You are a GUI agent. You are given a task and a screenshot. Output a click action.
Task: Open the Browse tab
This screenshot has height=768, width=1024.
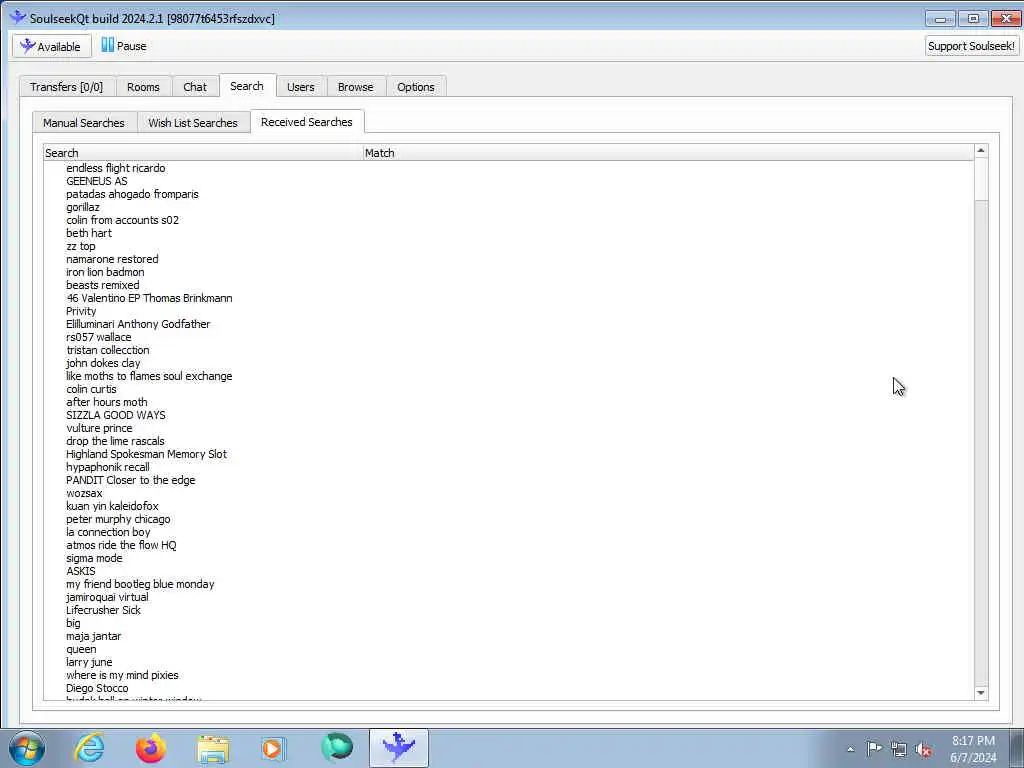pos(356,87)
